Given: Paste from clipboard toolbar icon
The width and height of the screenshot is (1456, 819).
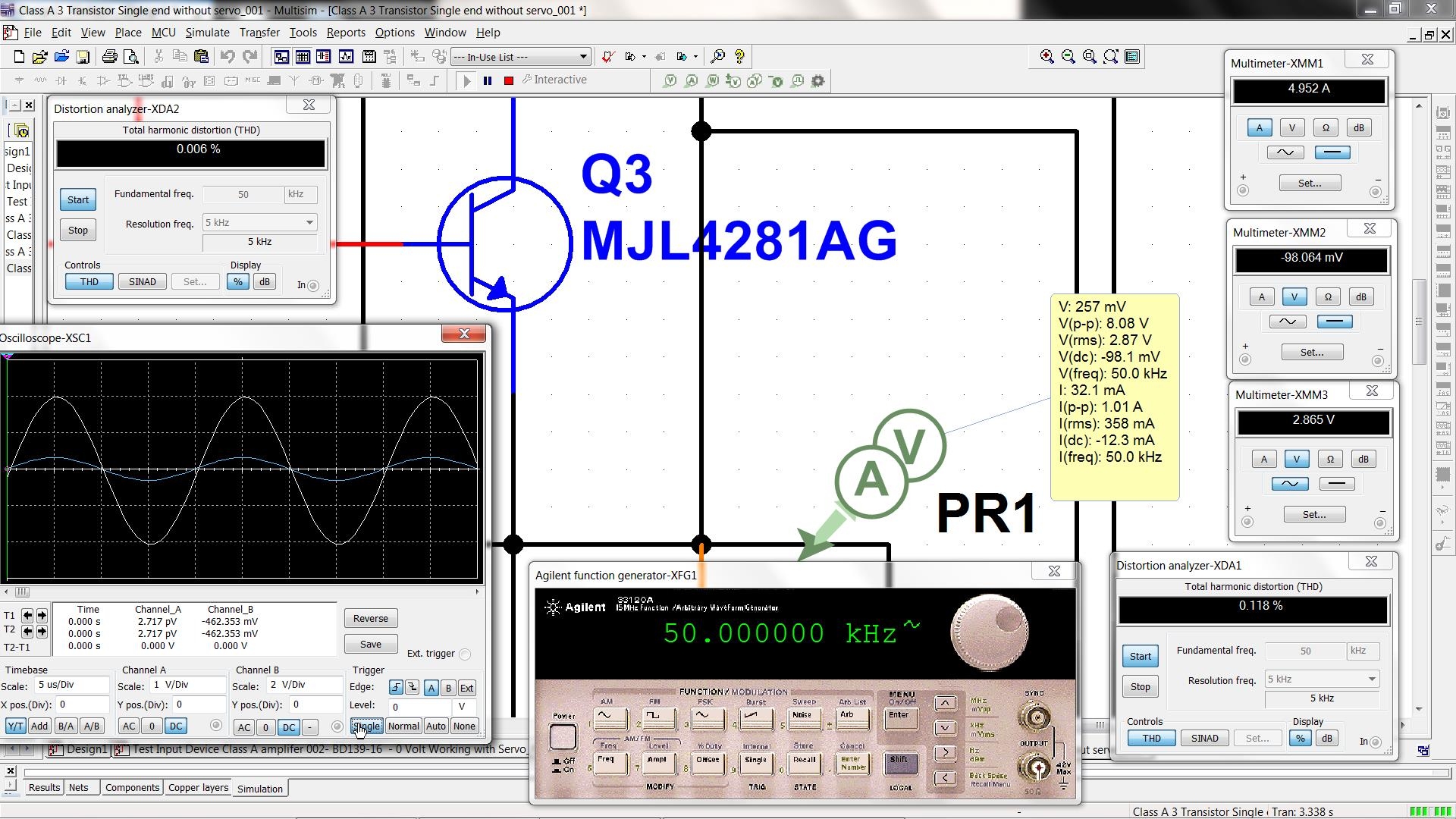Looking at the screenshot, I should (201, 57).
